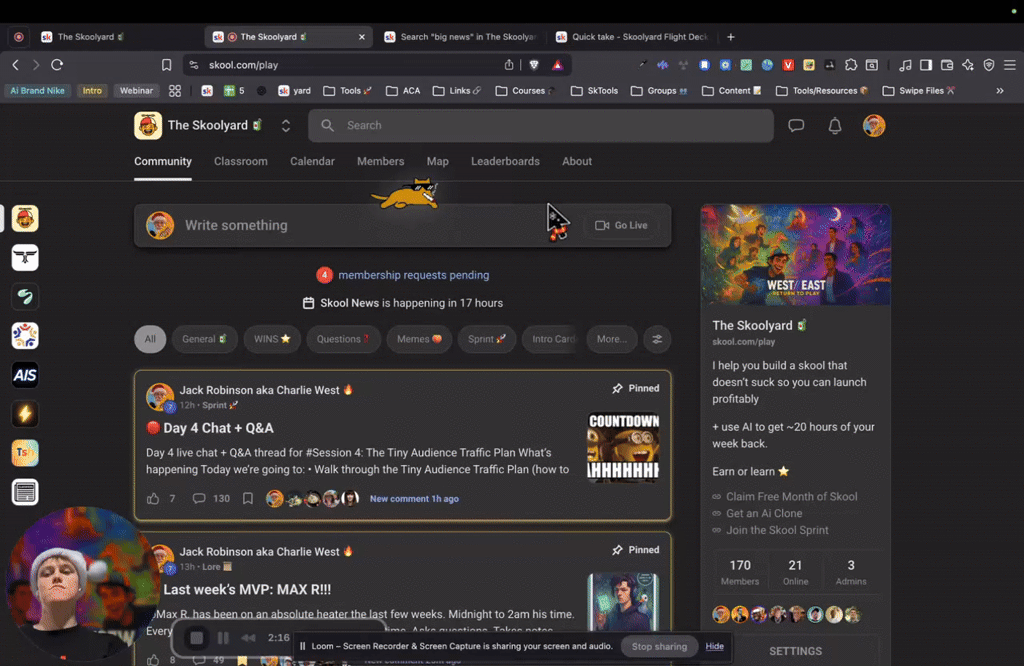Select the All category filter
The height and width of the screenshot is (666, 1024).
(150, 339)
